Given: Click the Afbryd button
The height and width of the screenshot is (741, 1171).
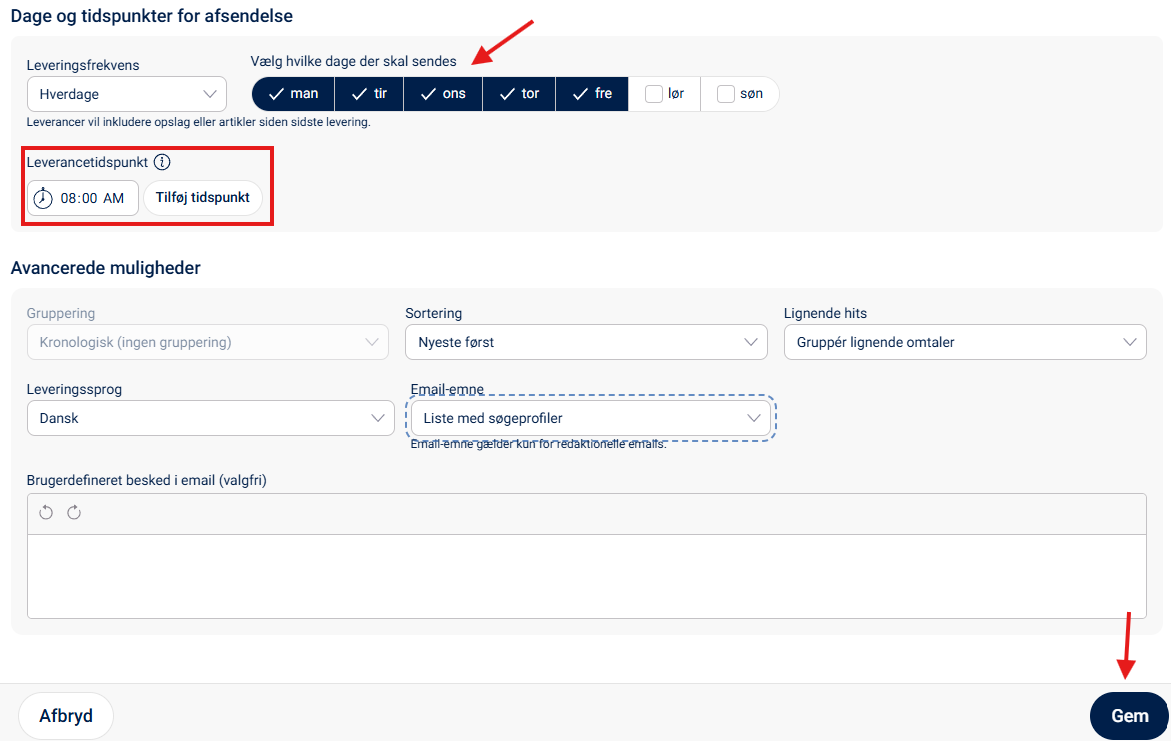Looking at the screenshot, I should (x=66, y=716).
